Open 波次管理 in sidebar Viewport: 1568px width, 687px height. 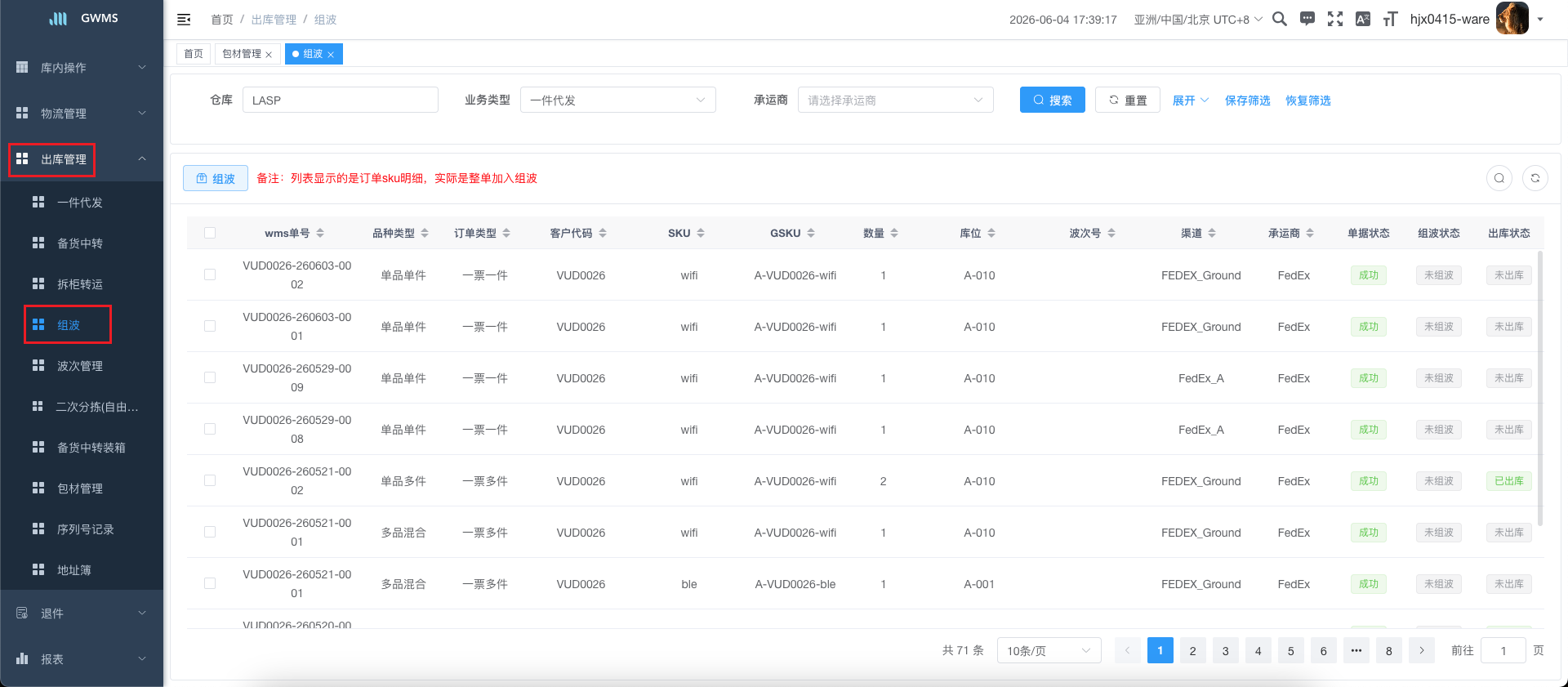click(82, 365)
